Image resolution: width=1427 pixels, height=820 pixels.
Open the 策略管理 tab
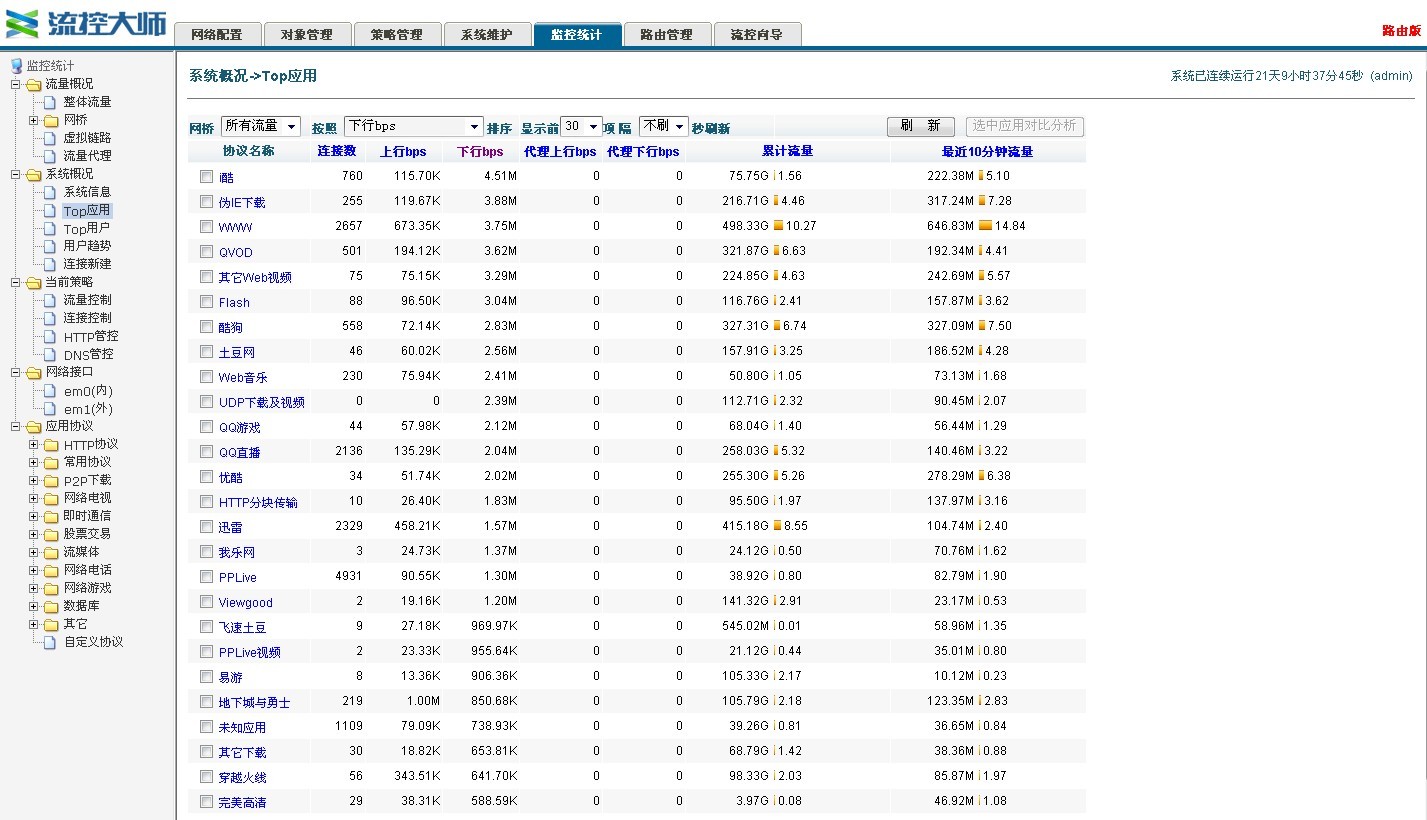click(397, 35)
